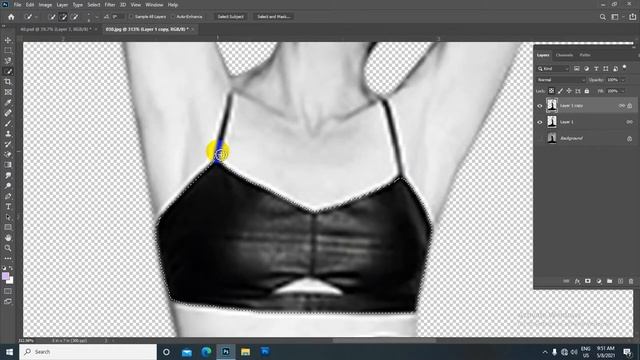Expand the Fill slider dropdown
The image size is (640, 360).
[x=623, y=91]
